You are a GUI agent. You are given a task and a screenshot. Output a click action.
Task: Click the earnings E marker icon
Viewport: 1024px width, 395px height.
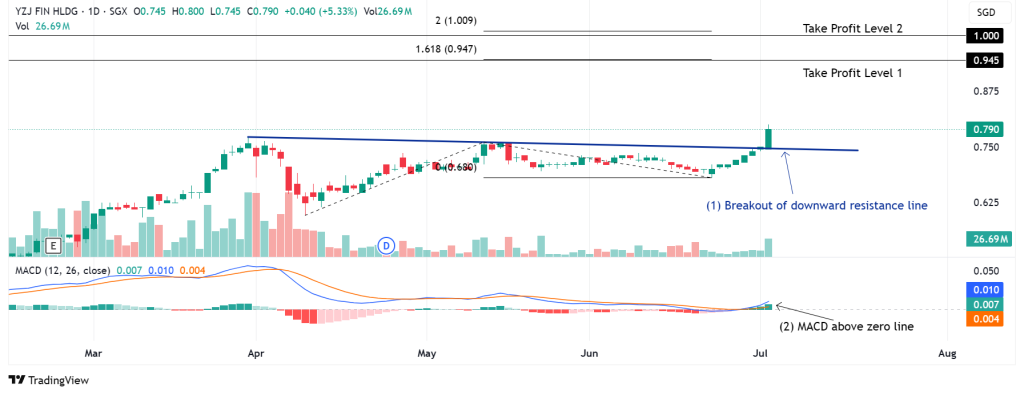(x=54, y=246)
